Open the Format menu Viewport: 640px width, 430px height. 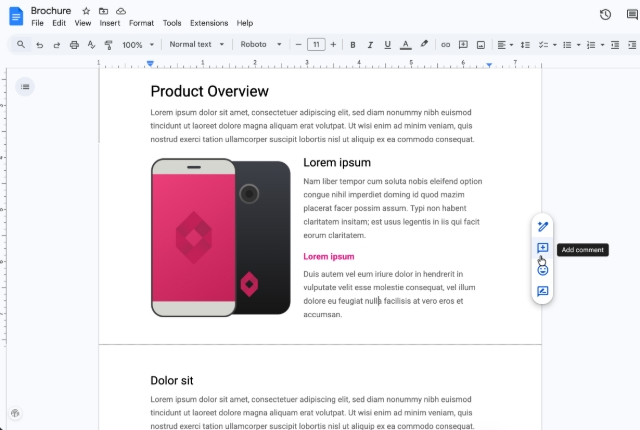tap(141, 23)
